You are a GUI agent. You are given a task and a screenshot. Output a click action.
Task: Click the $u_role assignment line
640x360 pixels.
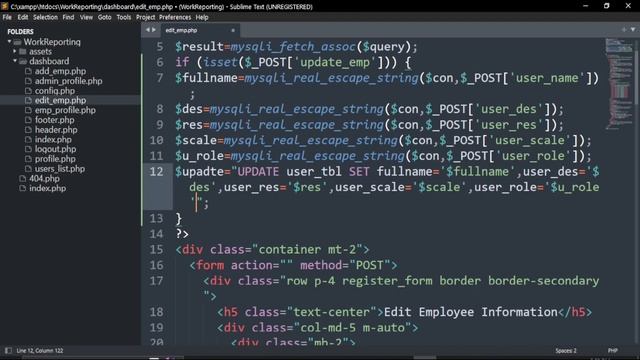click(383, 156)
